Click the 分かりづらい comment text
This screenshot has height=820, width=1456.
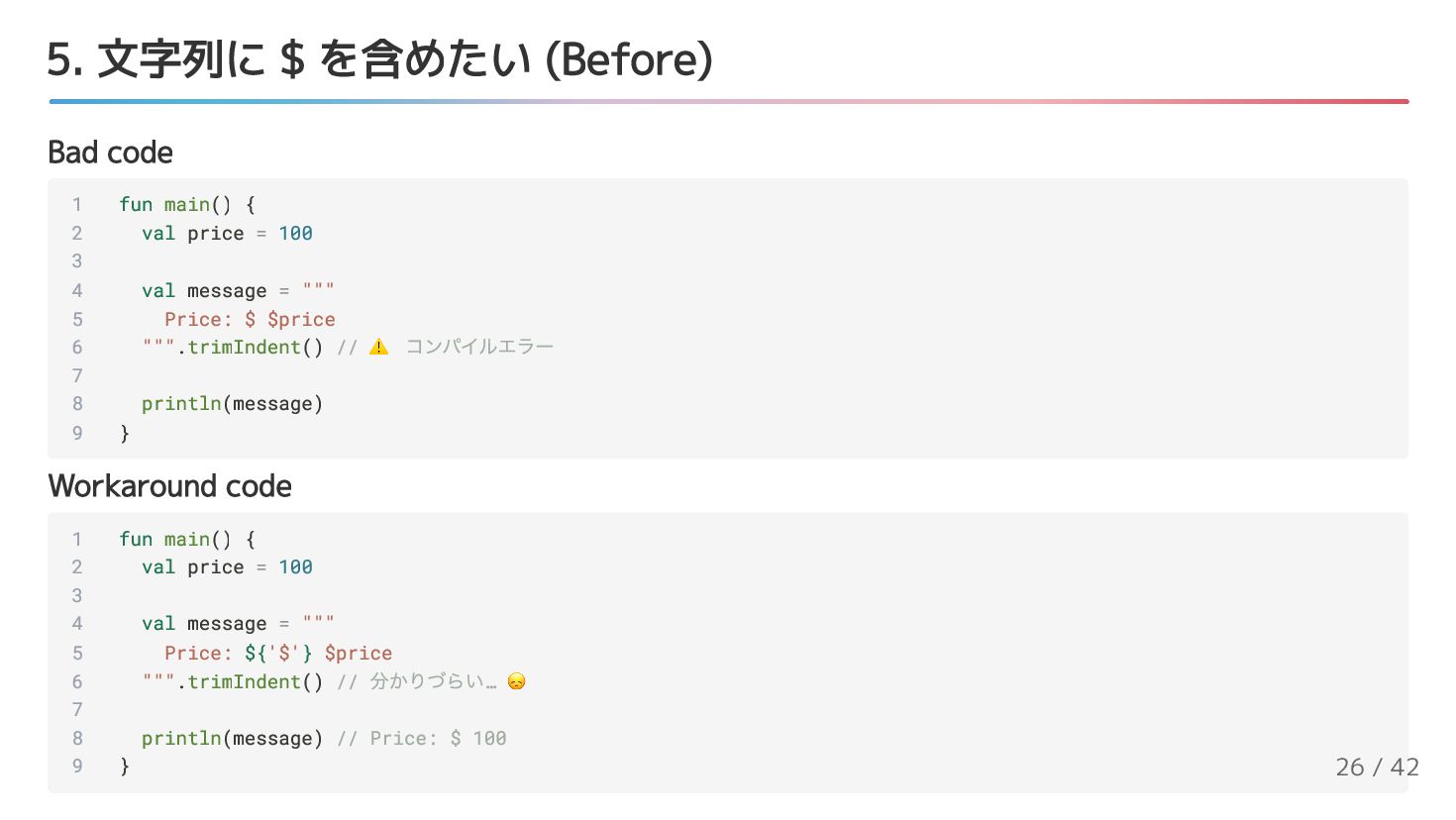click(x=434, y=681)
